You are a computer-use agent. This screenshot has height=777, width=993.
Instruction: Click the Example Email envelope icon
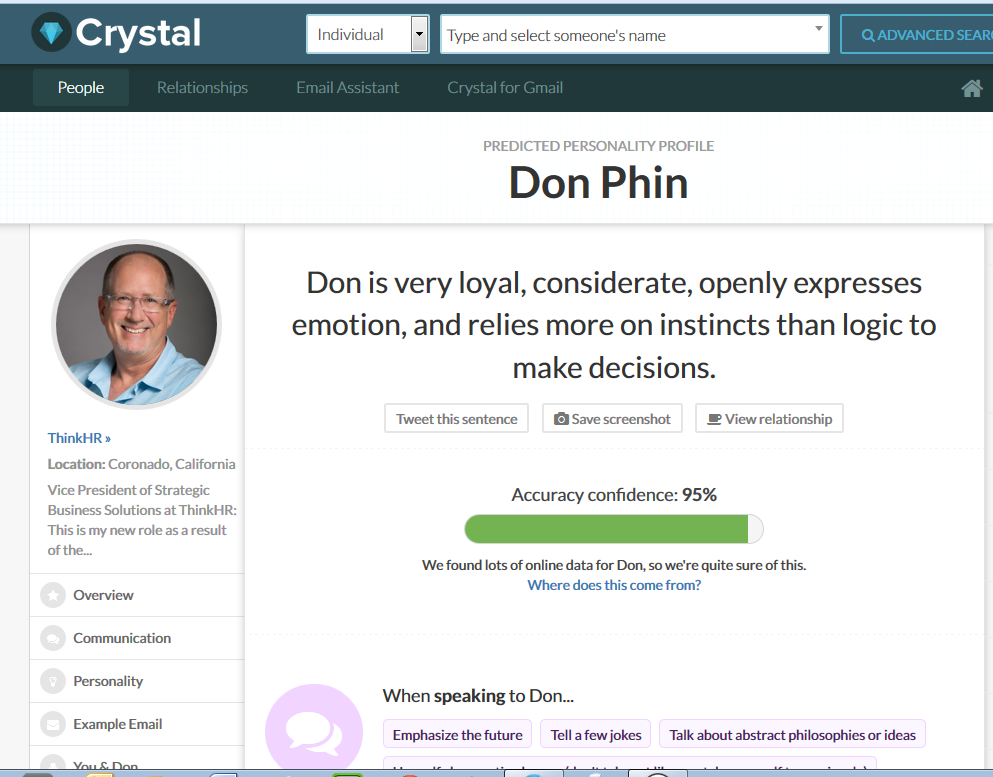pyautogui.click(x=52, y=724)
